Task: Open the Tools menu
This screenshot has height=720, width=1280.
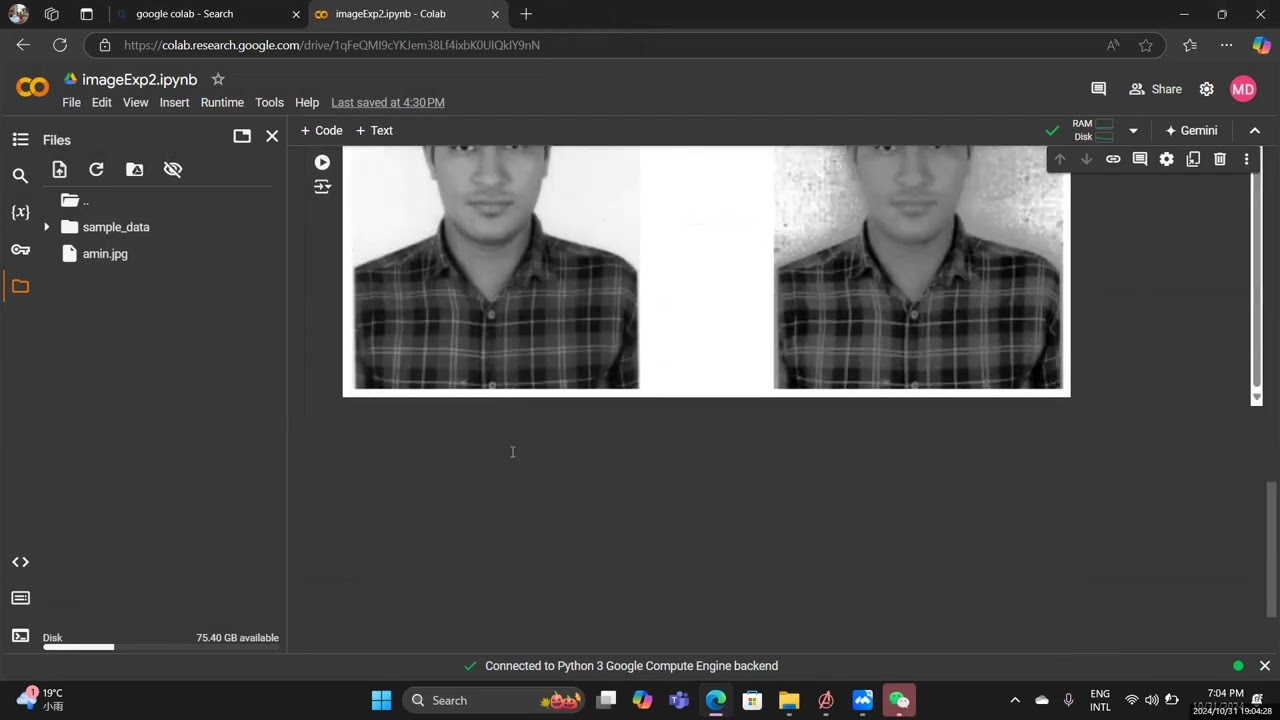Action: (x=269, y=103)
